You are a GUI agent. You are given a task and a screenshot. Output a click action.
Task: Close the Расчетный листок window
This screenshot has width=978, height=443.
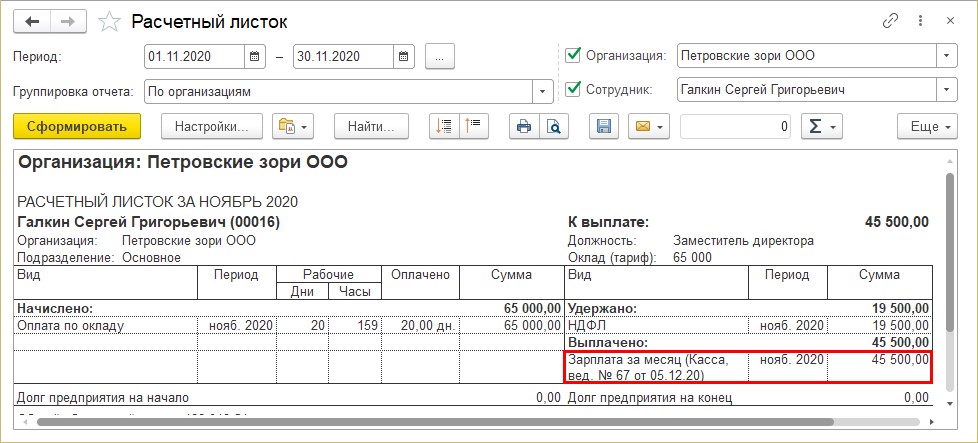pyautogui.click(x=950, y=21)
